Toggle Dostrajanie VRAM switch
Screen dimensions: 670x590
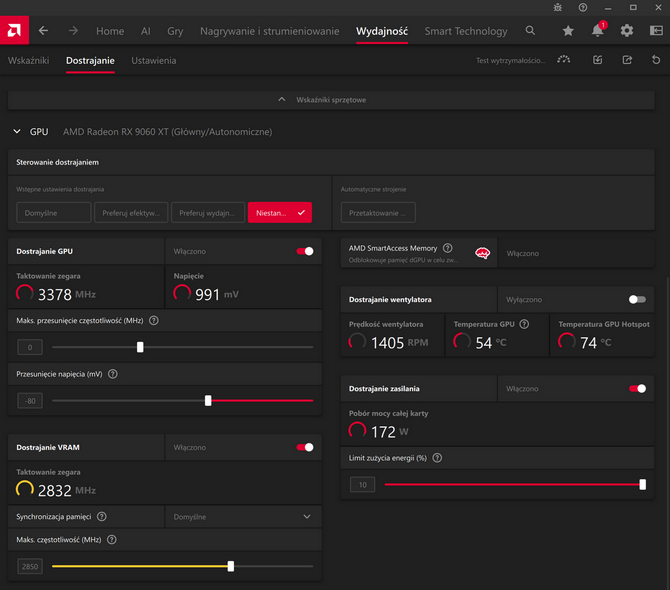click(x=305, y=447)
